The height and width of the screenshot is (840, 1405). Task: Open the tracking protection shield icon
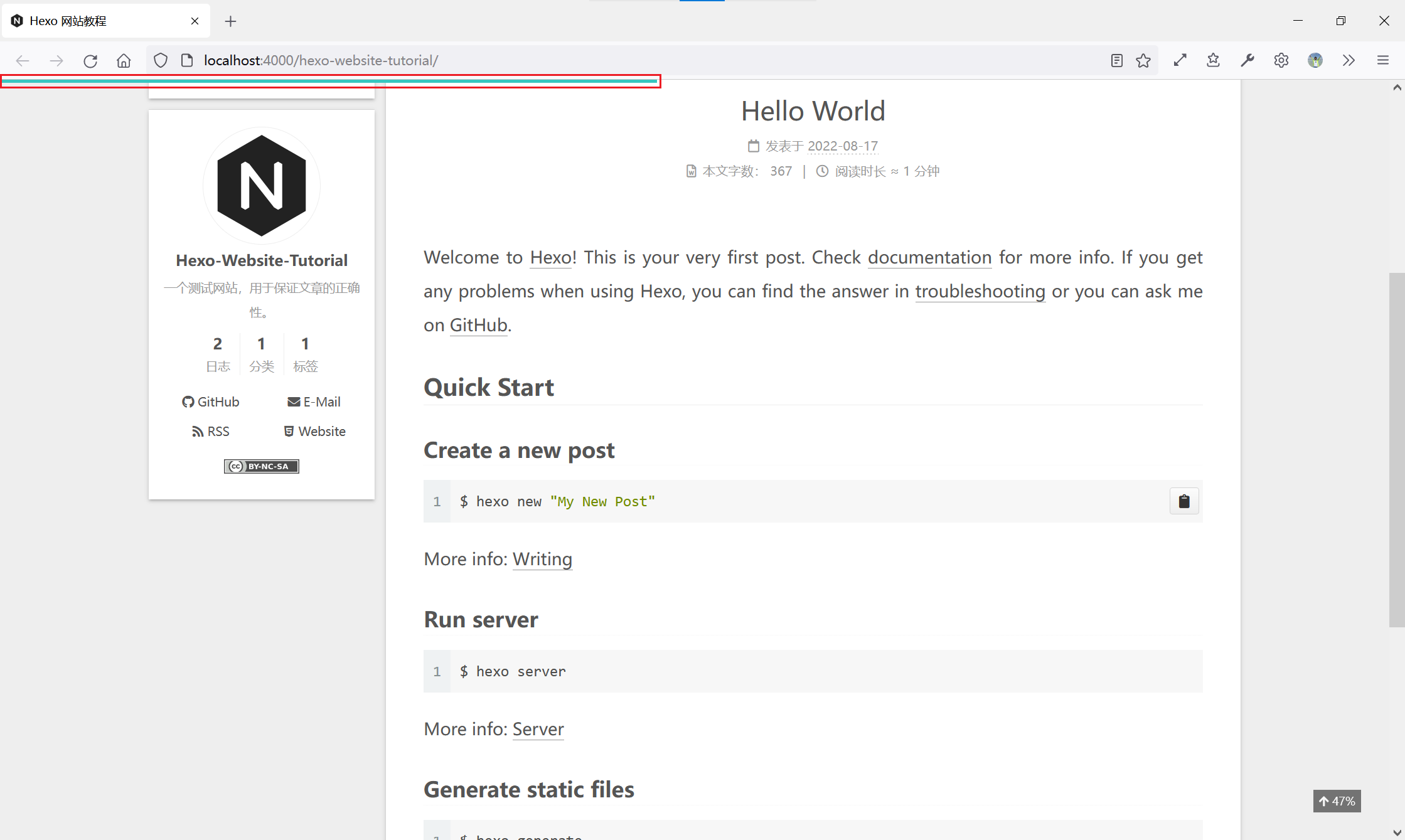click(161, 61)
